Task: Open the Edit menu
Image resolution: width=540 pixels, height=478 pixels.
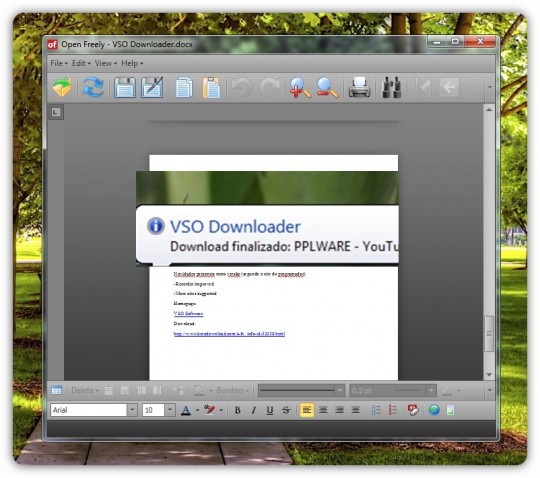Action: tap(81, 63)
